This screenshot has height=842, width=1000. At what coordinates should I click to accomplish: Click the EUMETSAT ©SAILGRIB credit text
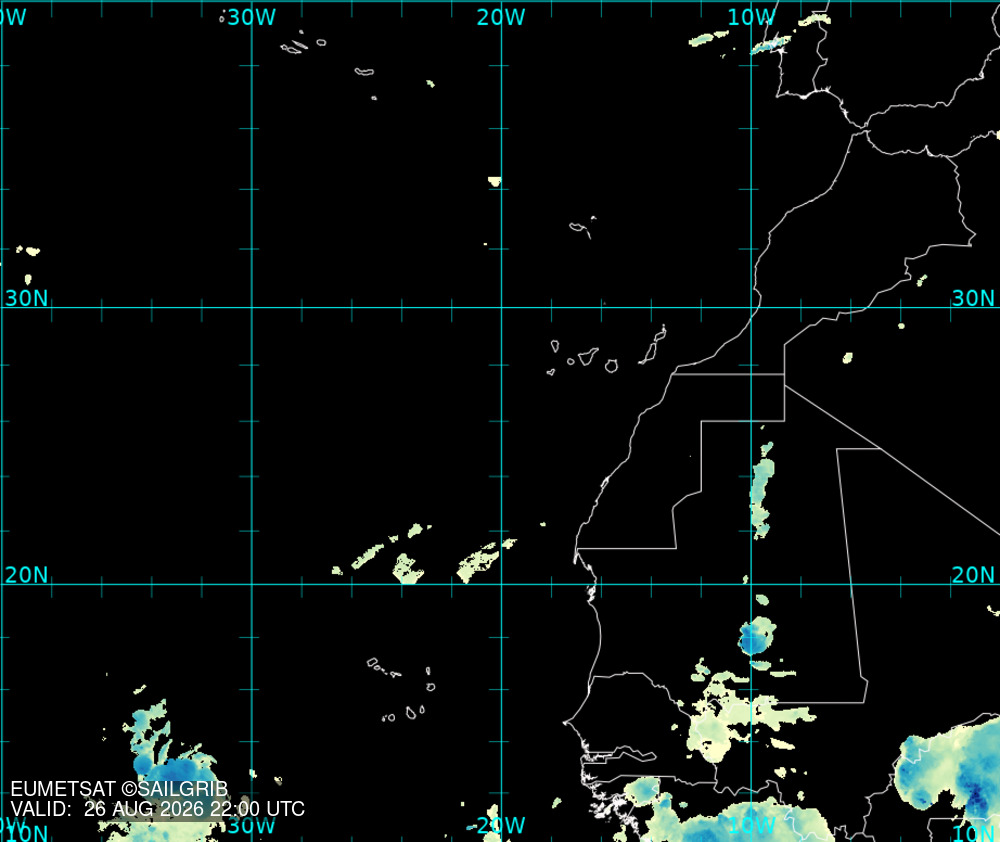[x=119, y=789]
